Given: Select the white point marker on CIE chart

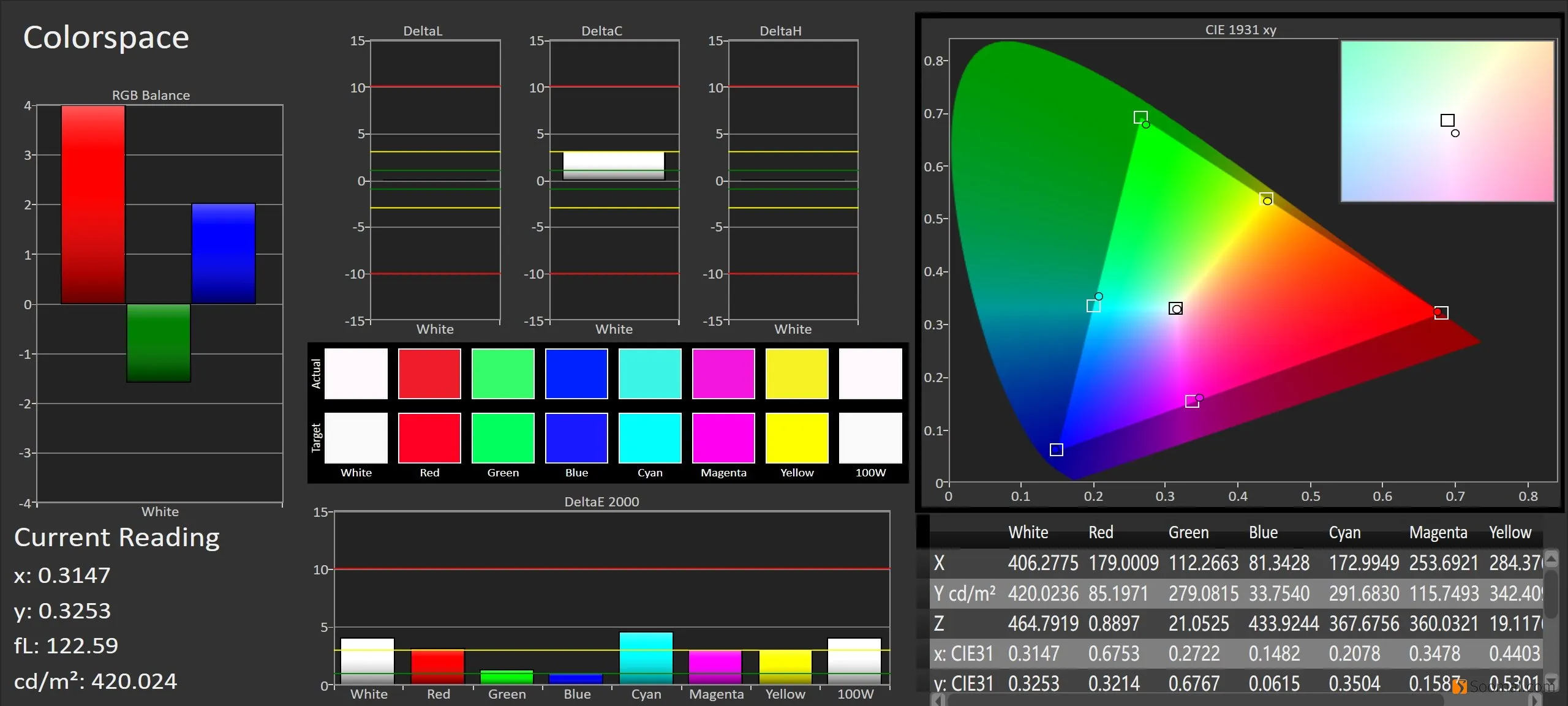Looking at the screenshot, I should pyautogui.click(x=1175, y=308).
